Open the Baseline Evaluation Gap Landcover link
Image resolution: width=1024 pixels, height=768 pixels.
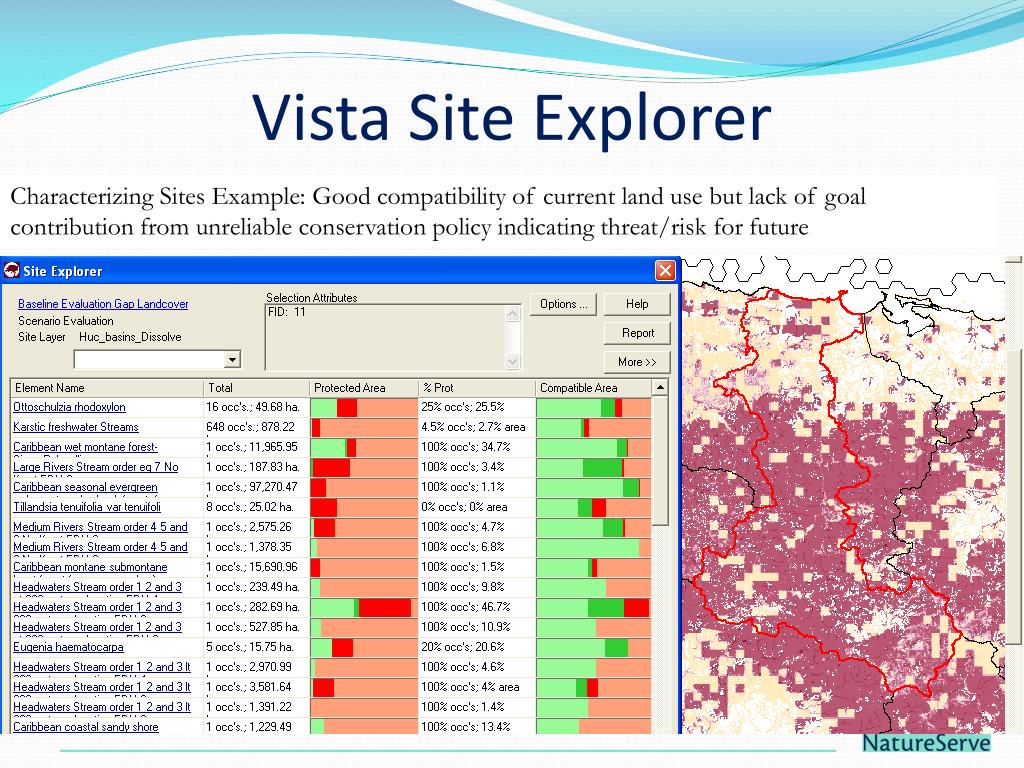point(103,304)
